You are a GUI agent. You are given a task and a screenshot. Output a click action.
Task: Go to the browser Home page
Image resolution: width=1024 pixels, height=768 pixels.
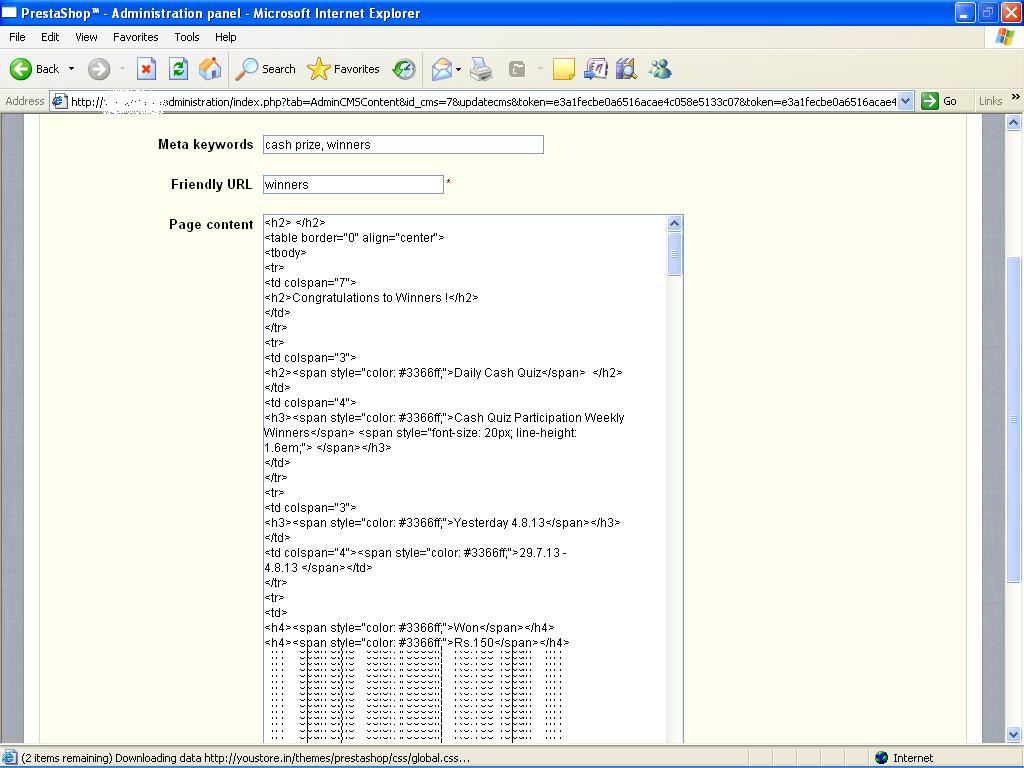[210, 69]
